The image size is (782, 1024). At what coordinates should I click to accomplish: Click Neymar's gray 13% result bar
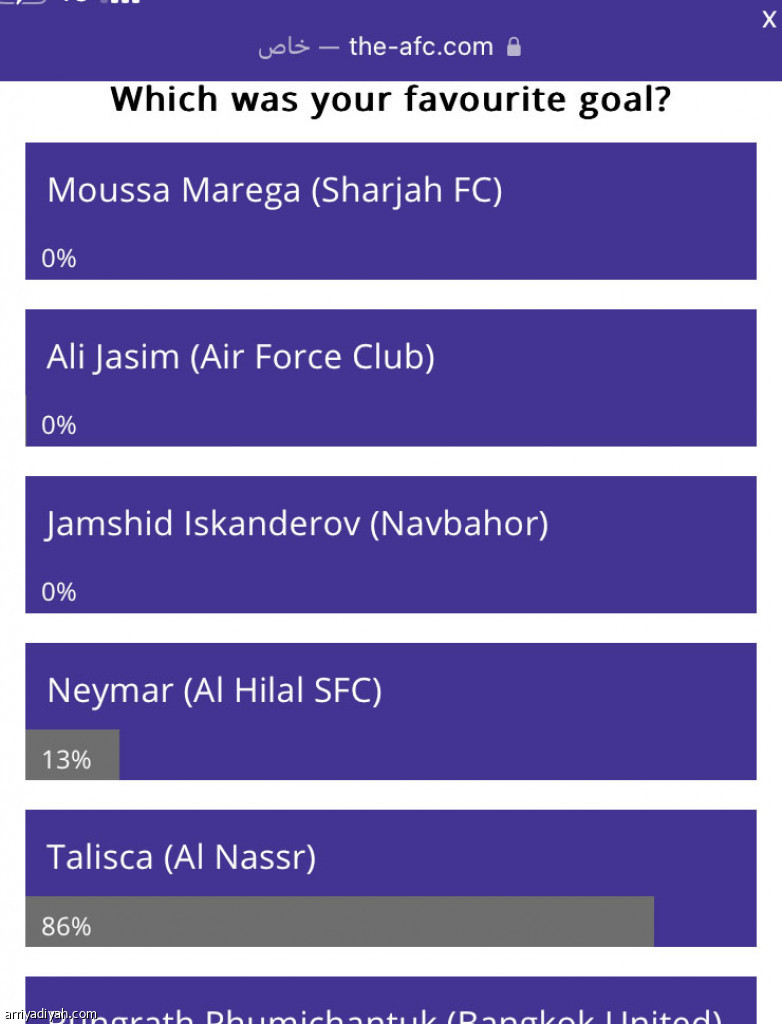[72, 759]
